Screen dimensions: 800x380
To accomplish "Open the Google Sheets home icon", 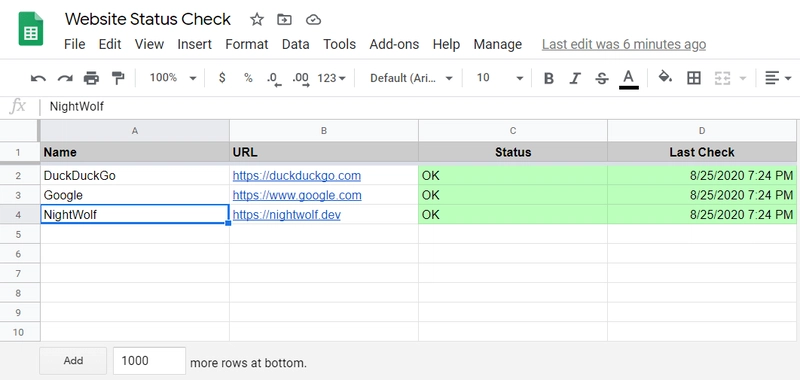I will click(31, 29).
